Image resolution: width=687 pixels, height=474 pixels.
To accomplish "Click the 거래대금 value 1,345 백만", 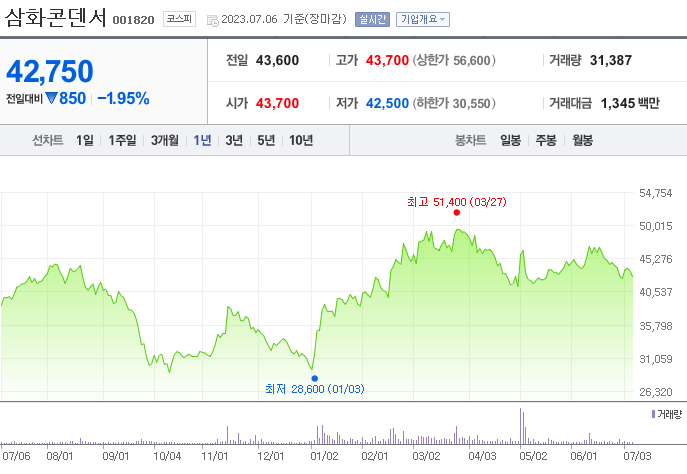I will (x=630, y=103).
